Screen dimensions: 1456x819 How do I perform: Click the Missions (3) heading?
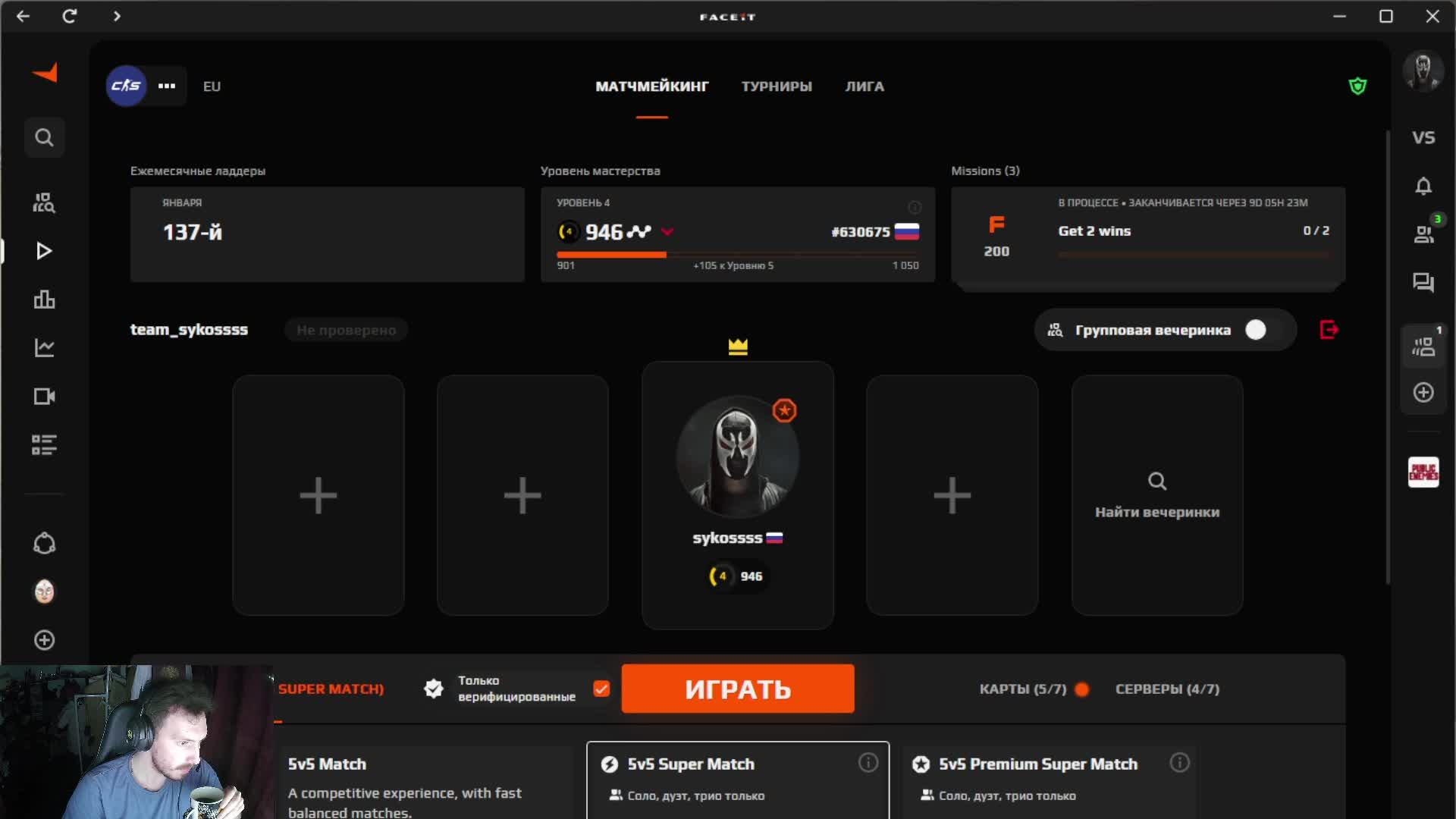(x=985, y=171)
